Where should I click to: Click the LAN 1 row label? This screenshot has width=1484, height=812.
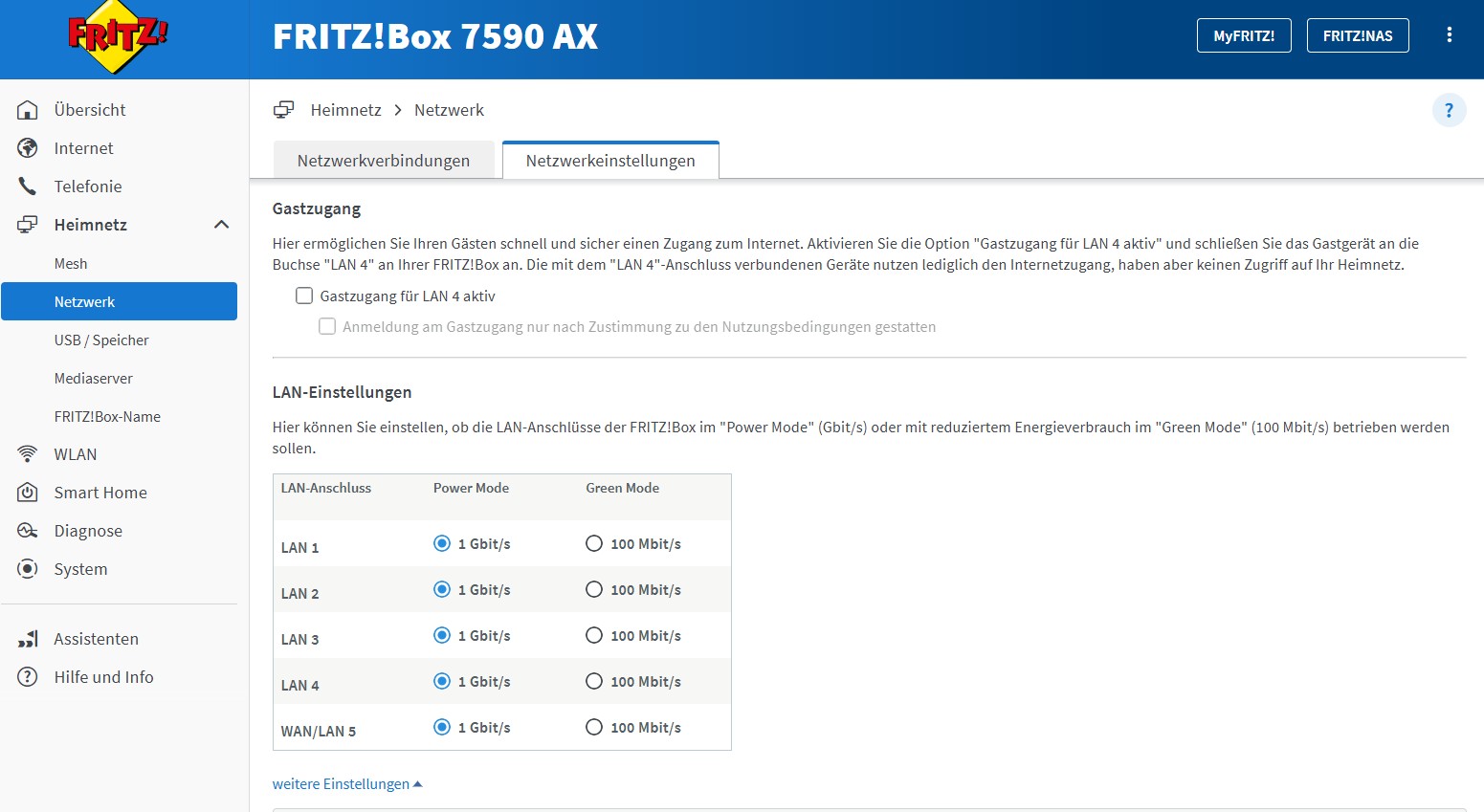click(x=299, y=548)
